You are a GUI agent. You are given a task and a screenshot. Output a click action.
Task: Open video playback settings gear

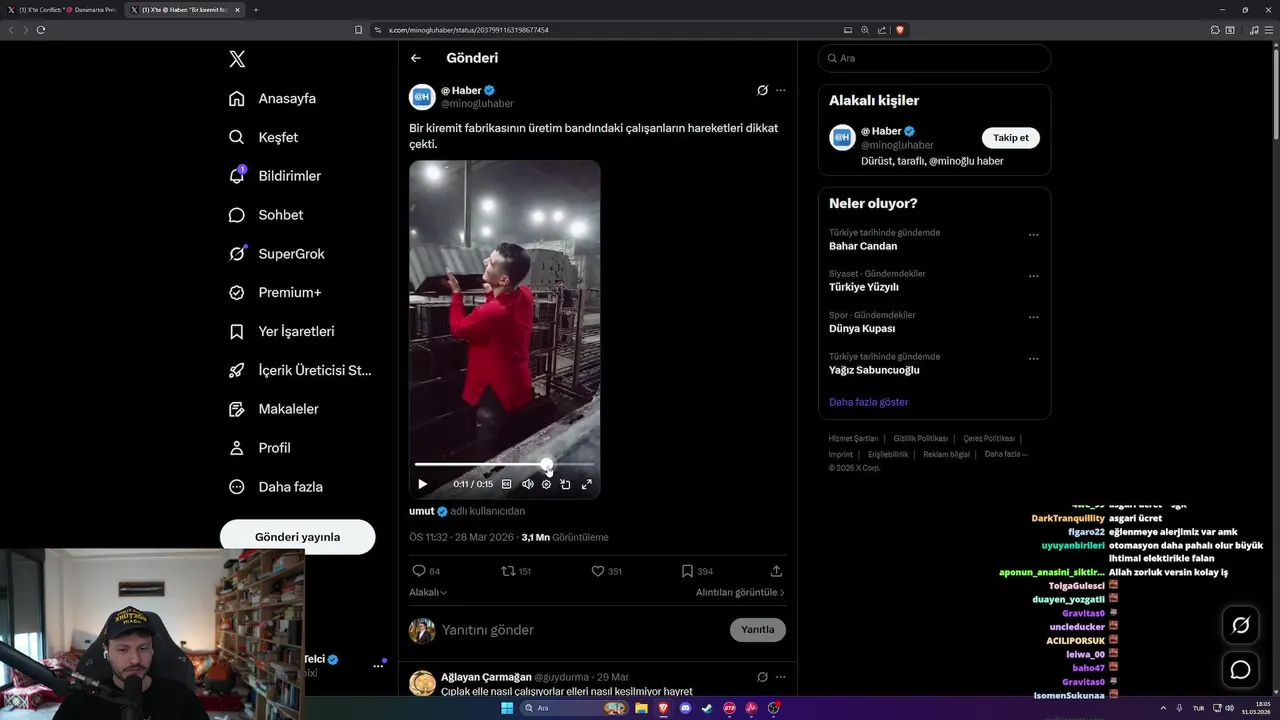pos(546,484)
